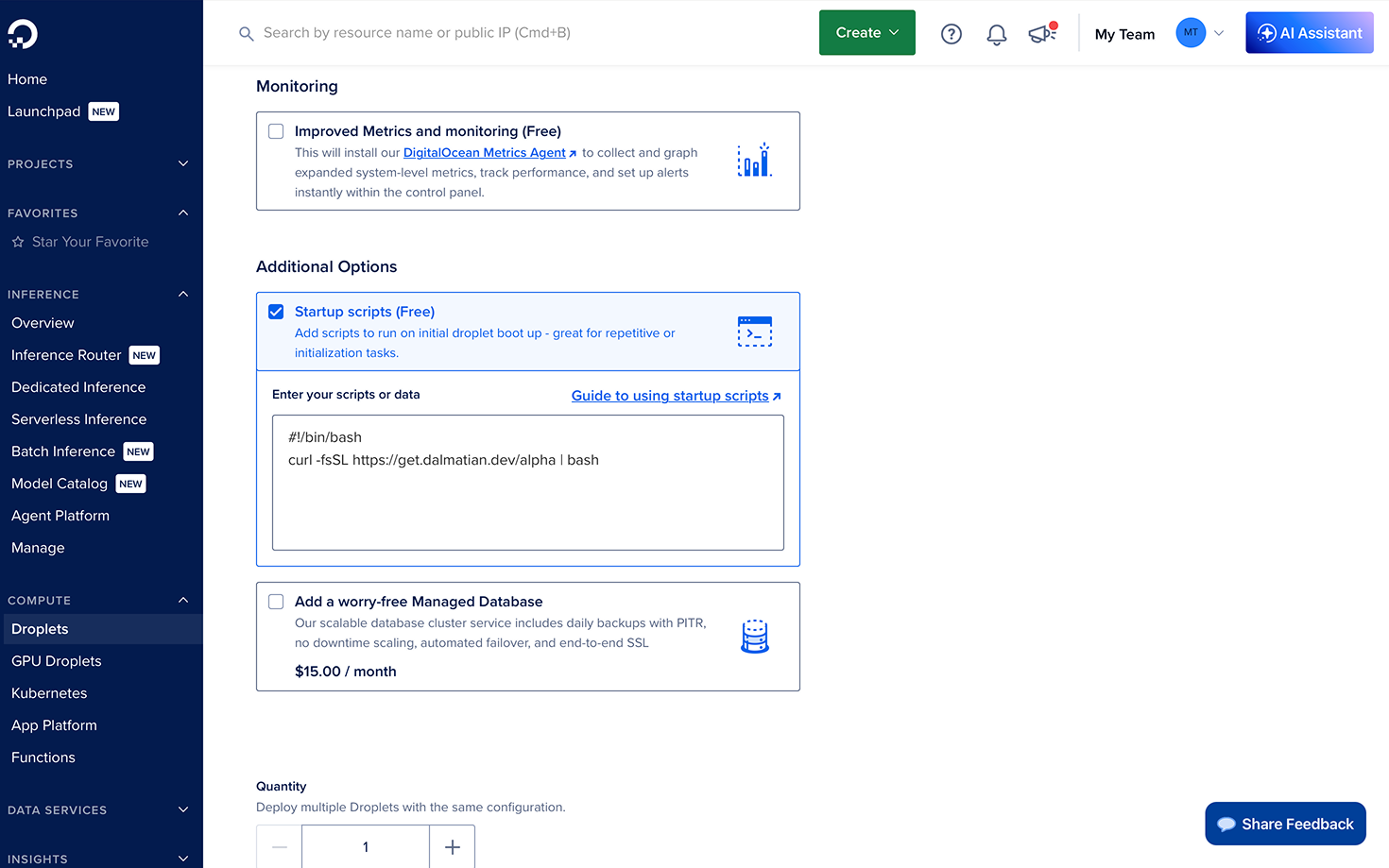Click Star Your Favorite entry
This screenshot has height=868, width=1389.
point(90,242)
